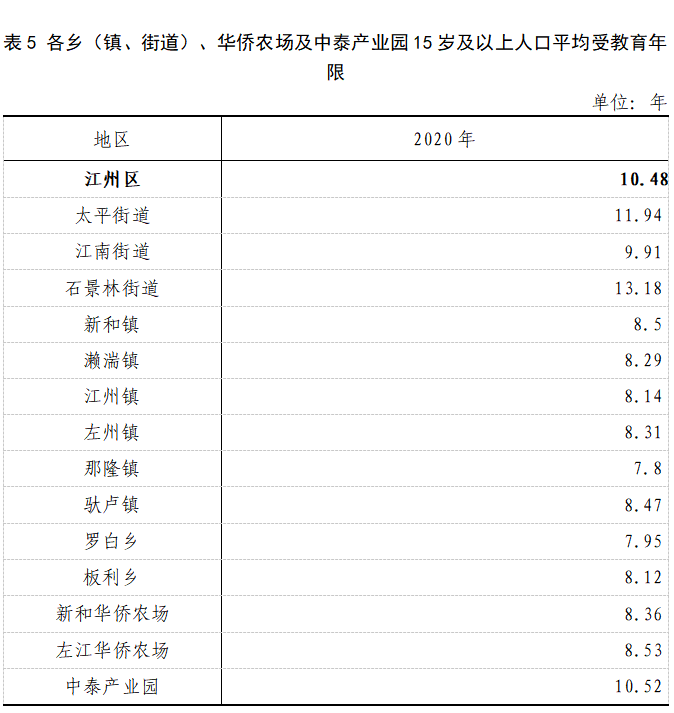Select the row '板利乡'
The image size is (674, 713).
336,577
